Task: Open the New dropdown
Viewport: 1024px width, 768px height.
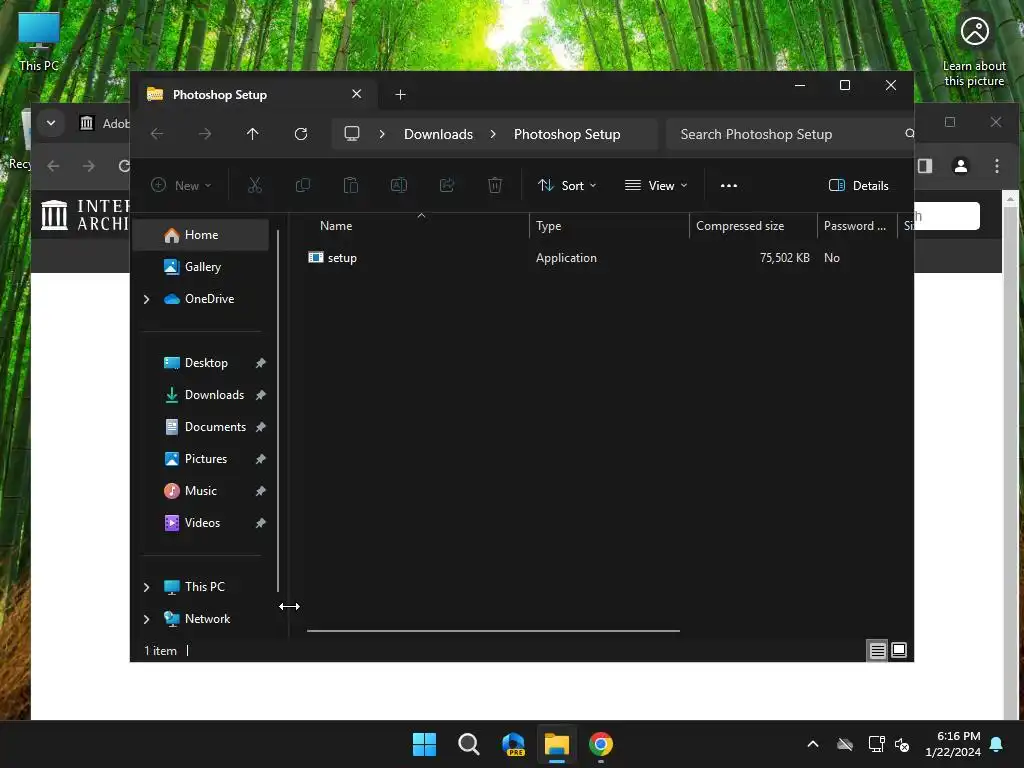Action: pyautogui.click(x=181, y=185)
